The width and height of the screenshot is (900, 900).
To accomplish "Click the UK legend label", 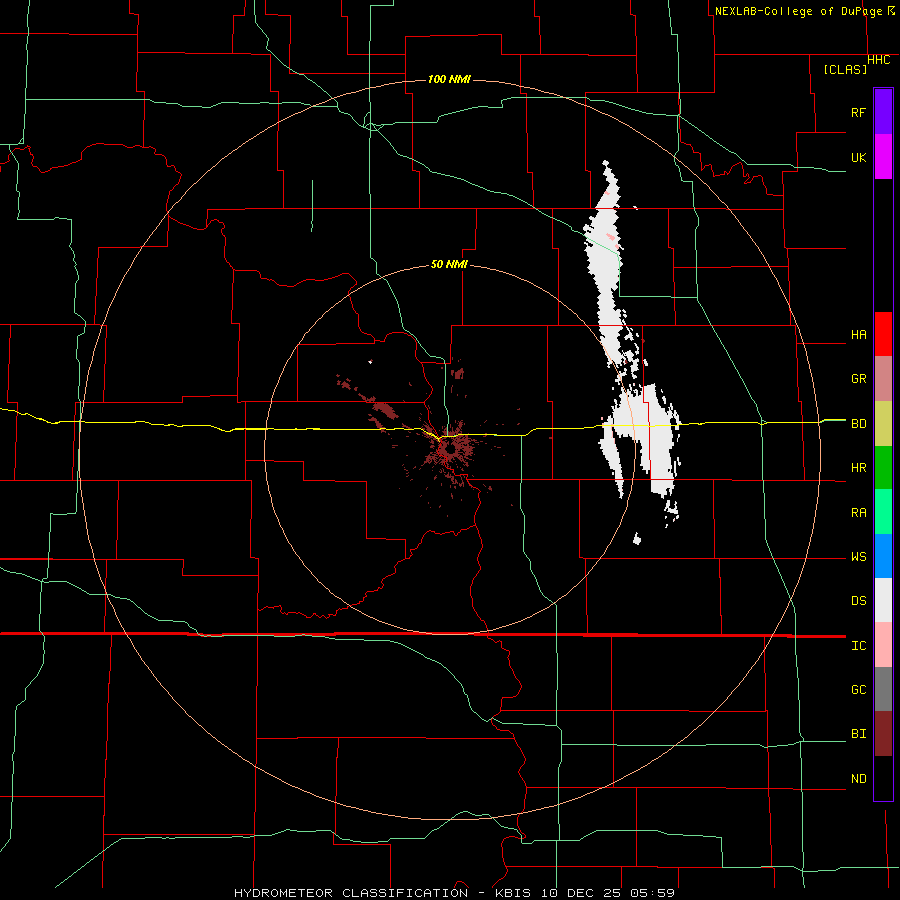I will tap(858, 157).
